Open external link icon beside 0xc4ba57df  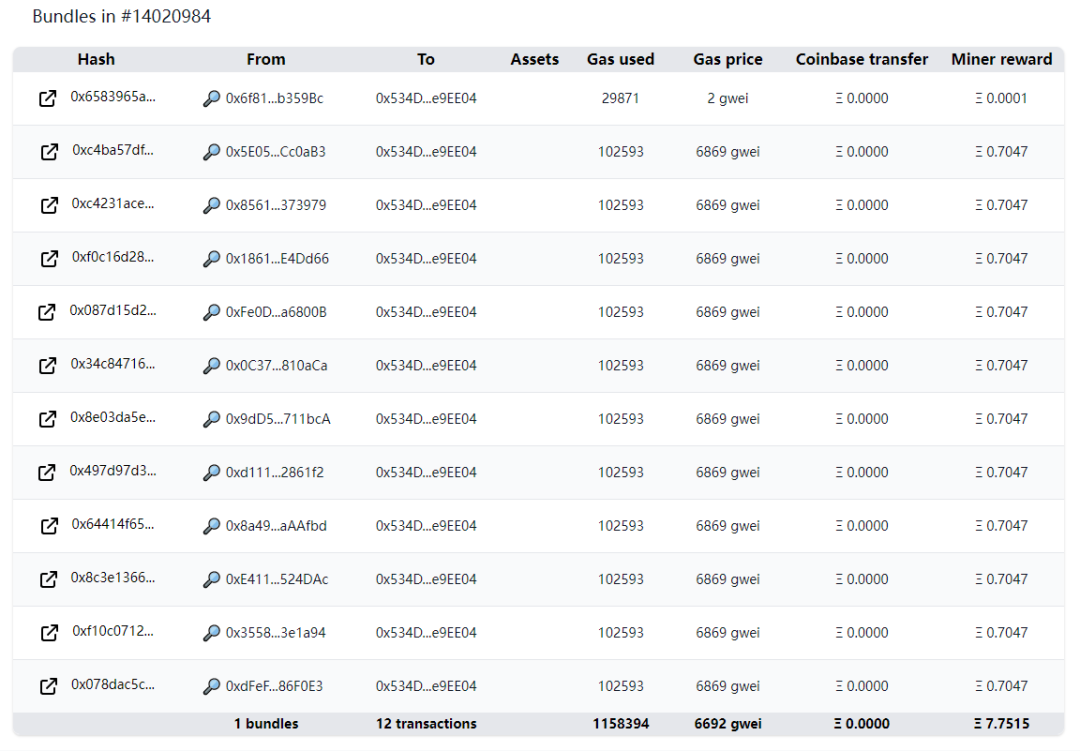49,152
